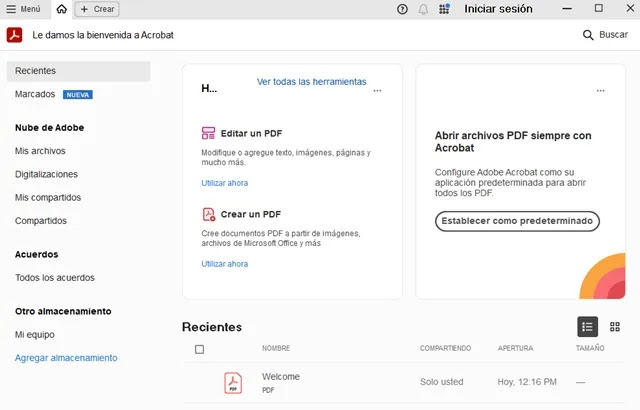Open the Welcome file name
The image size is (640, 410).
point(281,377)
